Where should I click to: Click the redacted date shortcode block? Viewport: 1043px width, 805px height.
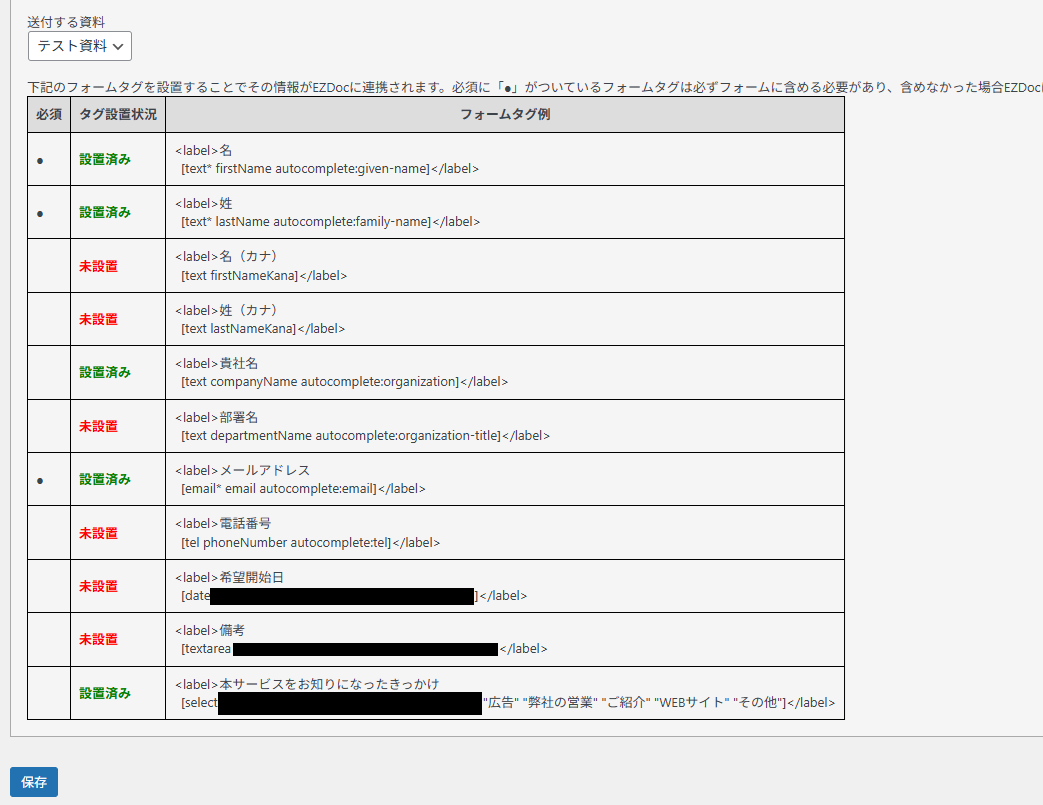pyautogui.click(x=344, y=594)
